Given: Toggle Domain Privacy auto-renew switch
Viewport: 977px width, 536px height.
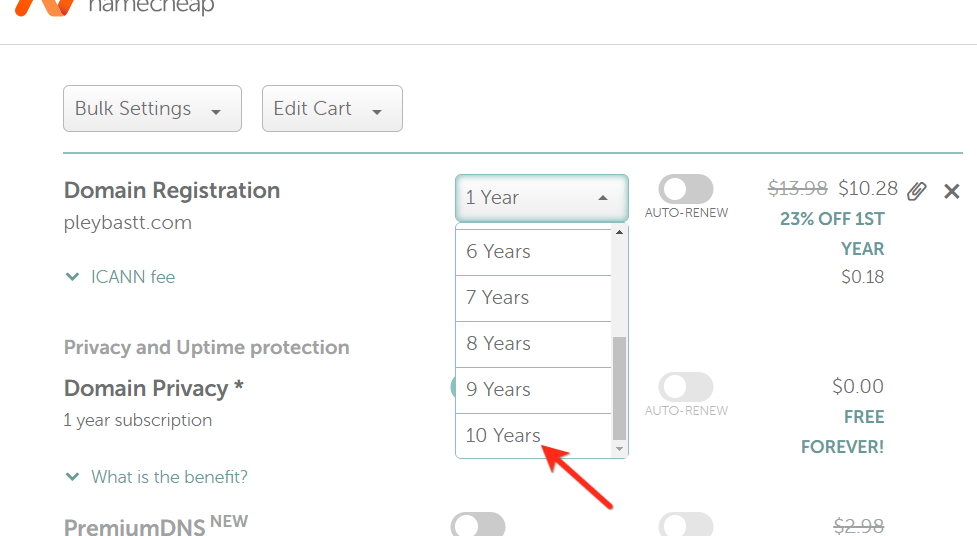Looking at the screenshot, I should pos(686,387).
